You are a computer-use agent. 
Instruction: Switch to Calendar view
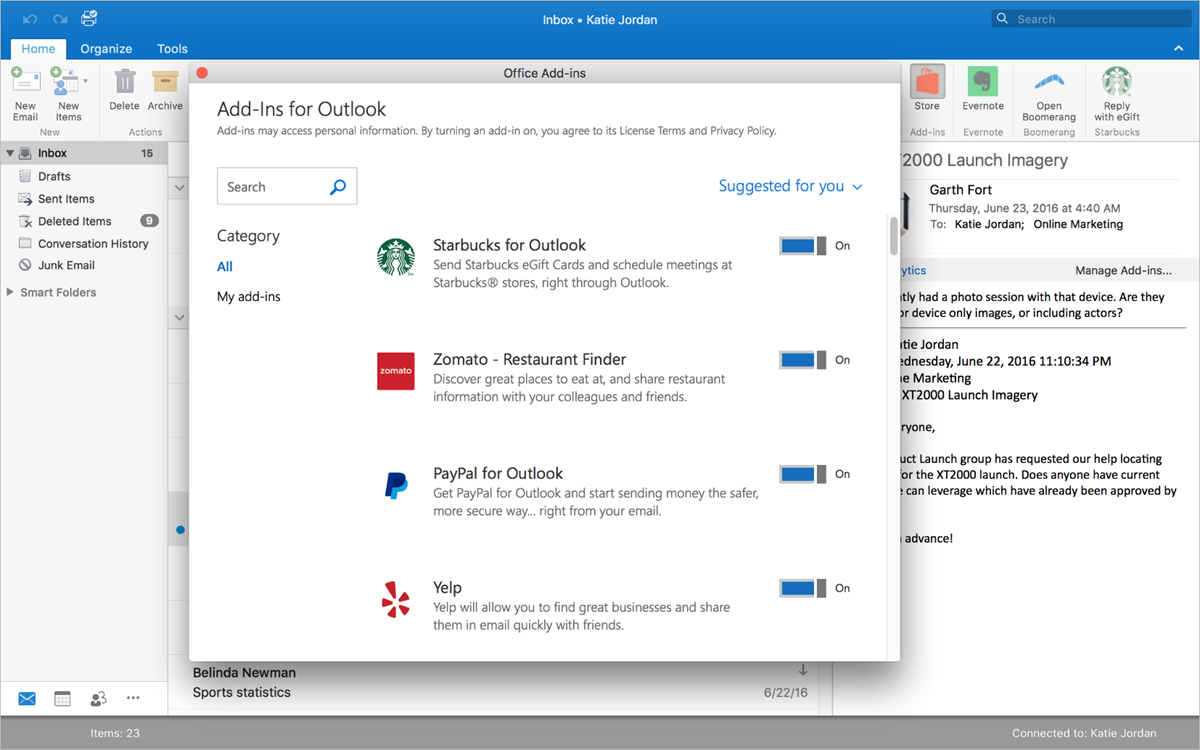point(62,698)
